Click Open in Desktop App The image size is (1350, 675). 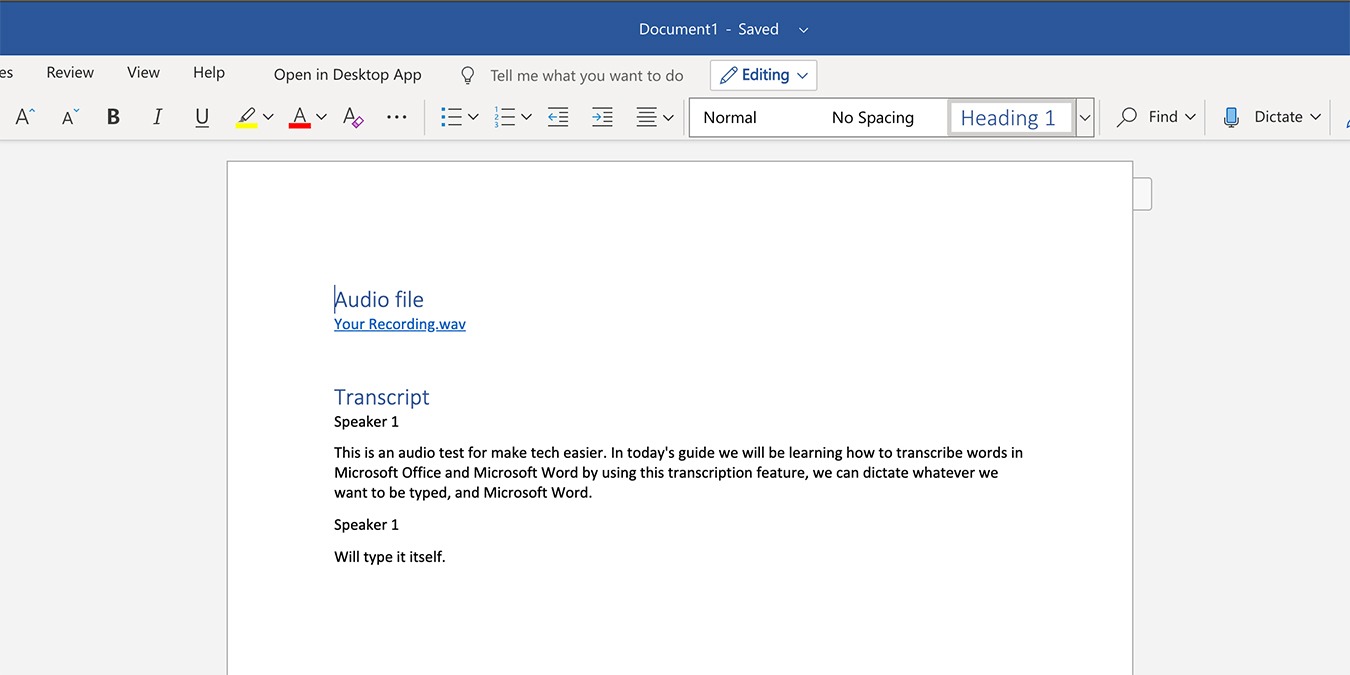[347, 74]
